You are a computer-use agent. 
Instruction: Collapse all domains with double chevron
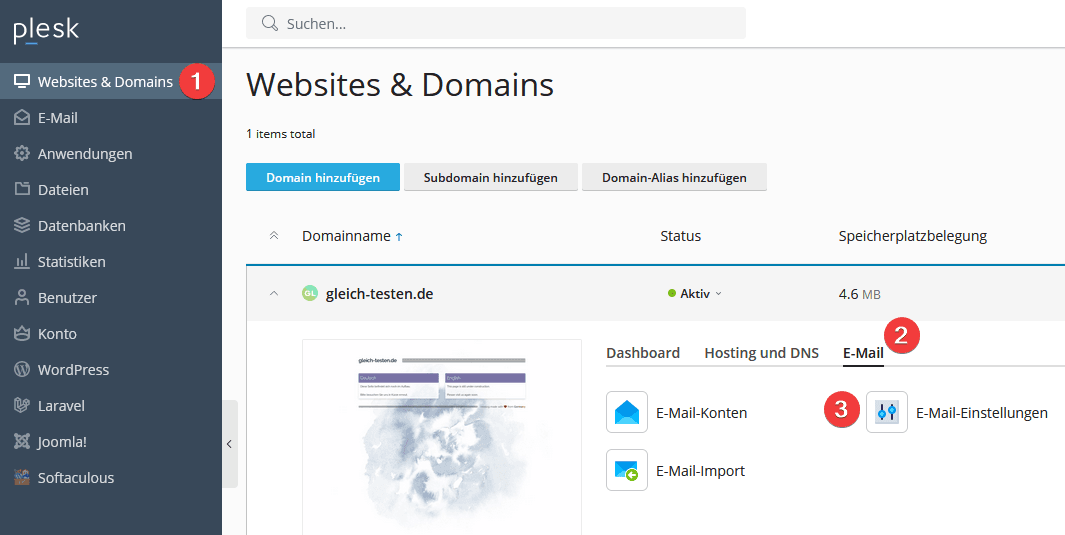click(x=274, y=236)
